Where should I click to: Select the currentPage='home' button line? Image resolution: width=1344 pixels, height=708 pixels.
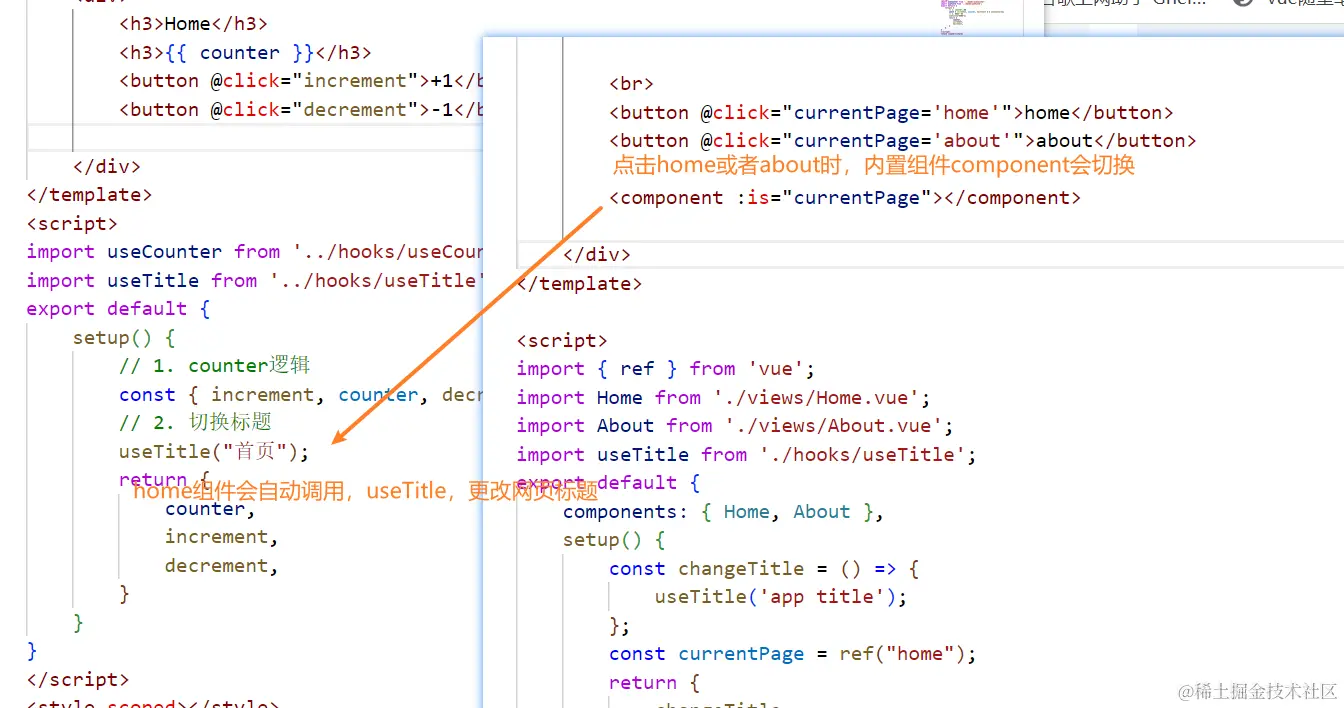pos(891,113)
